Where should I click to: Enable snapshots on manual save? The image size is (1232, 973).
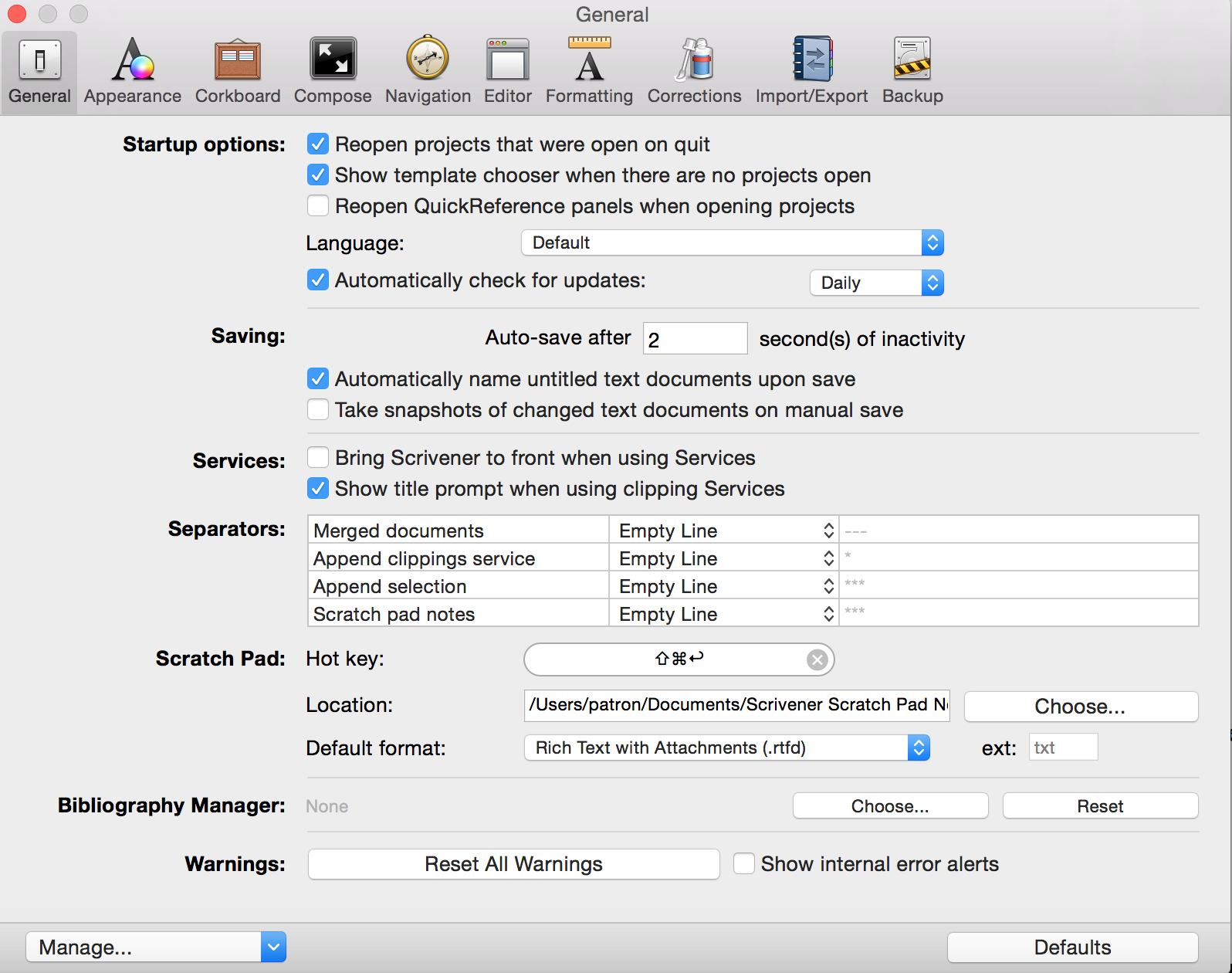click(318, 410)
